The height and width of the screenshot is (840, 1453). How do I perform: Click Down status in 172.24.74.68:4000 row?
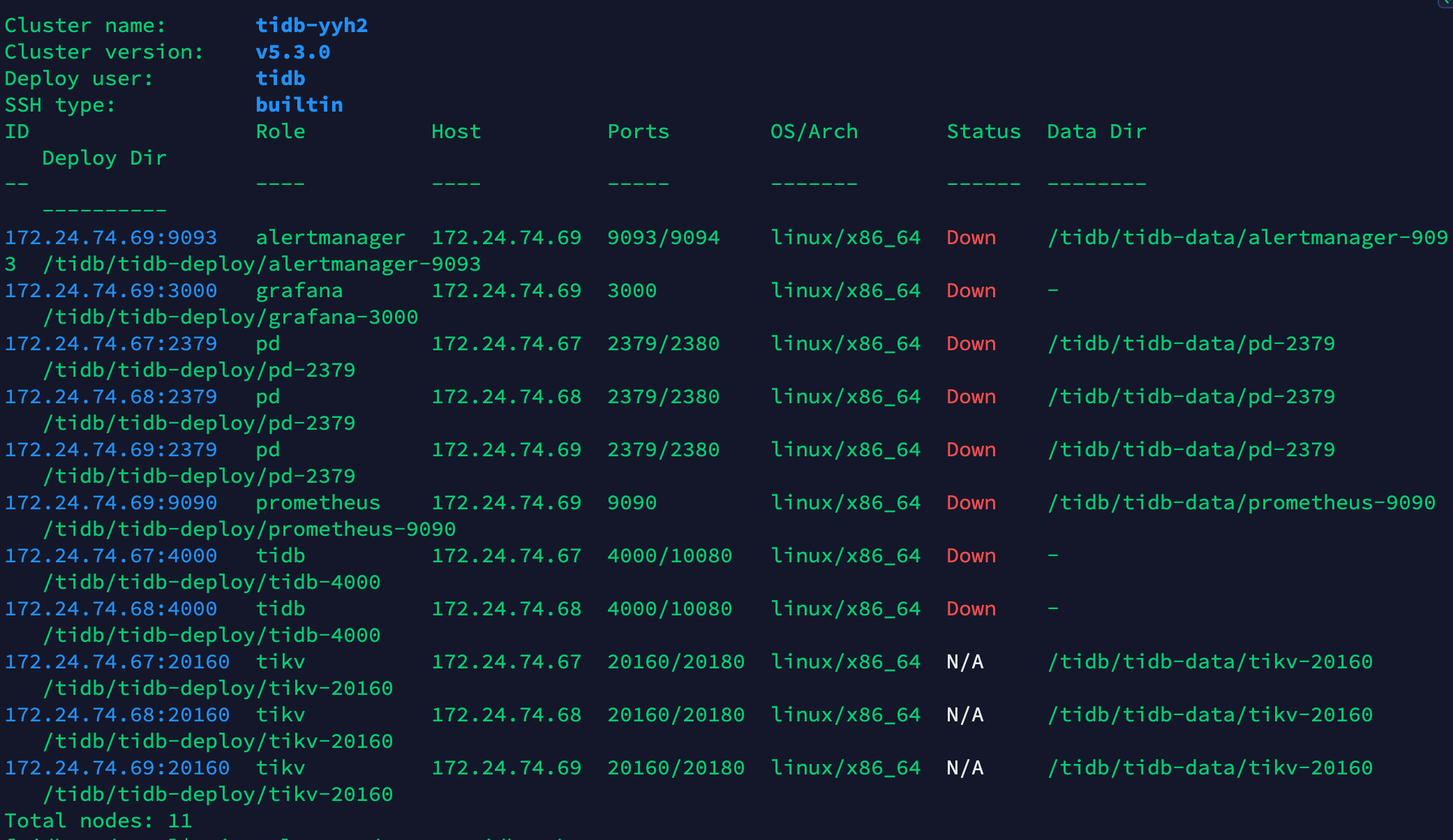point(971,609)
